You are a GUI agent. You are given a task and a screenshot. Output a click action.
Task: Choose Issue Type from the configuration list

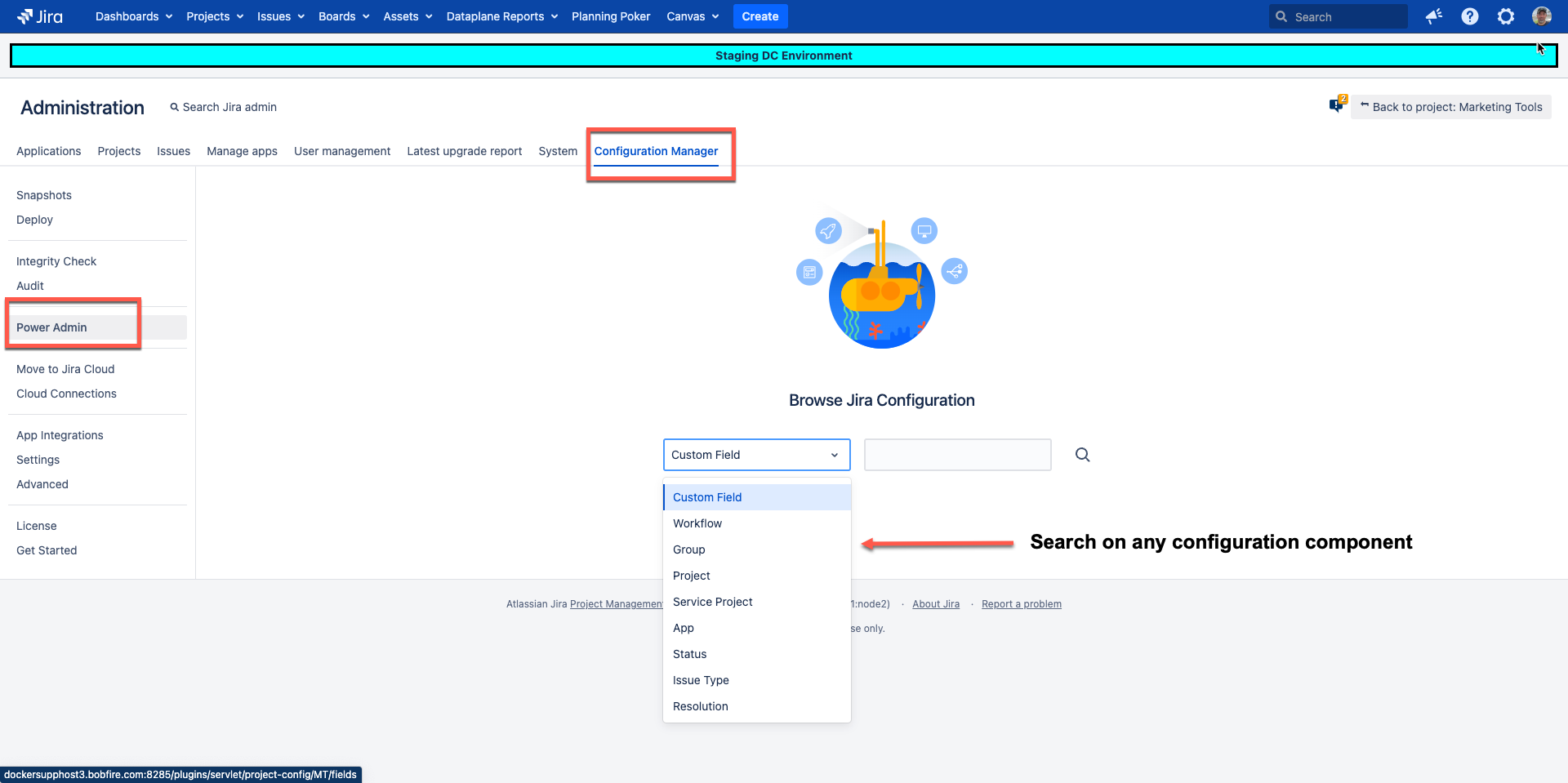(701, 680)
